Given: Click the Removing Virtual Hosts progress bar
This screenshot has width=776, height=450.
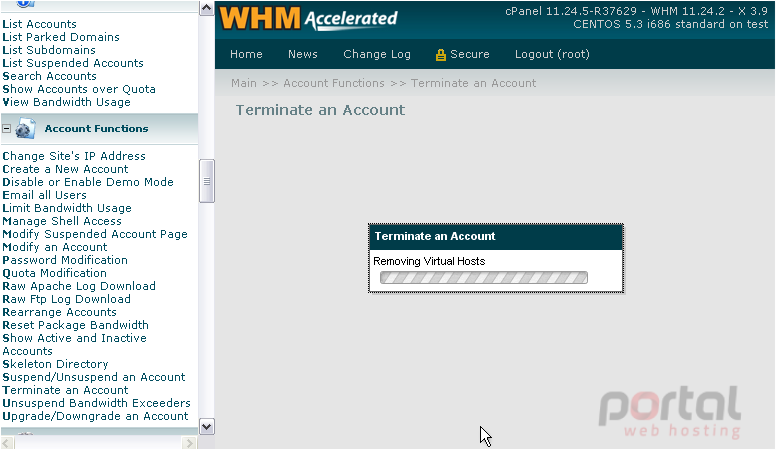Looking at the screenshot, I should click(x=484, y=278).
